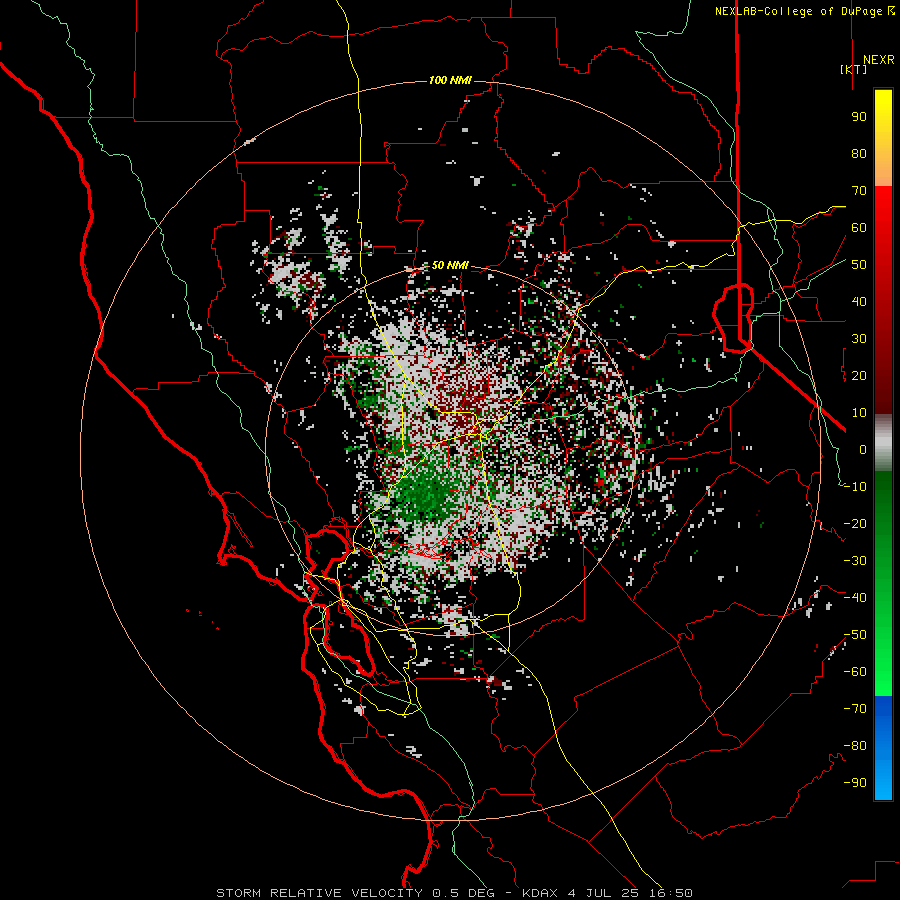Viewport: 900px width, 900px height.
Task: Click the 90 value on the velocity scale
Action: (x=859, y=117)
